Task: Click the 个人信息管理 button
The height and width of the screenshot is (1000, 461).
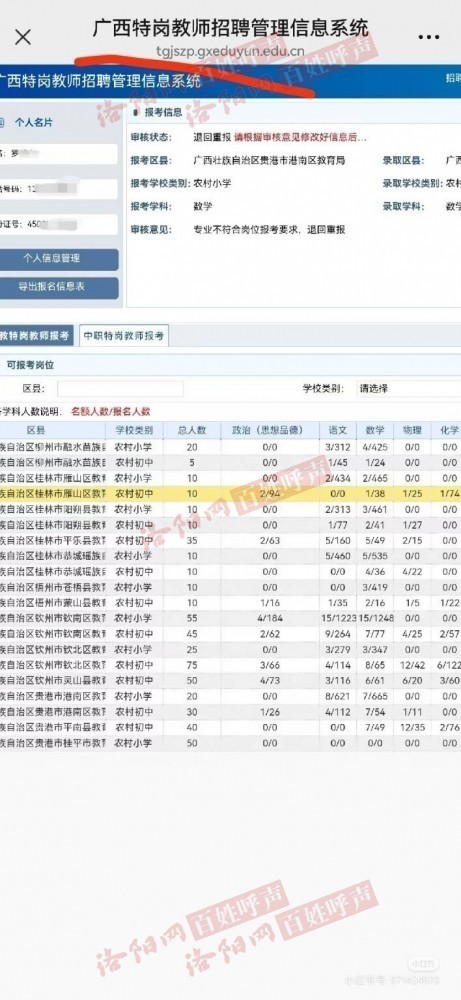Action: [59, 259]
